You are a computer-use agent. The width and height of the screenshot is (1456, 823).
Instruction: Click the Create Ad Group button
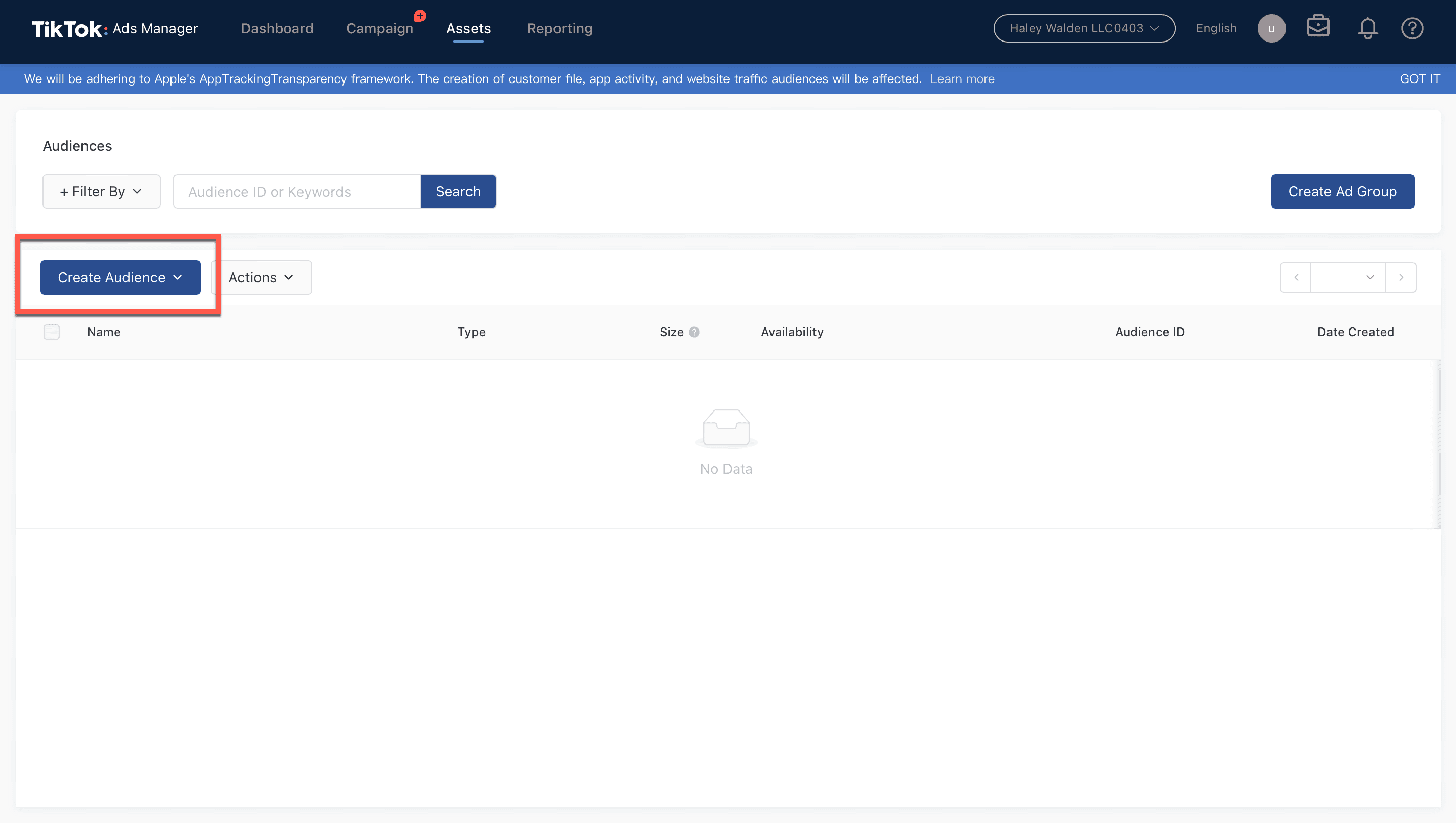[x=1342, y=192]
